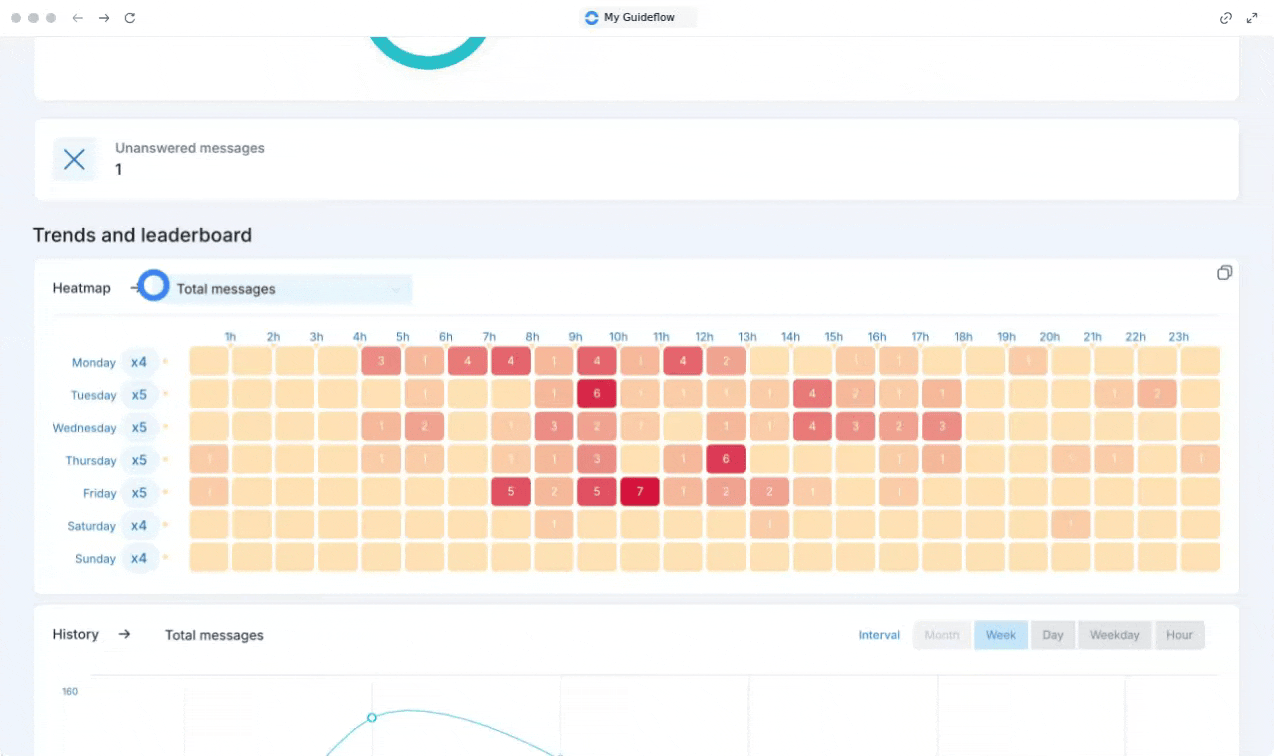Click the Monday x4 multiplier badge
The width and height of the screenshot is (1274, 756).
139,362
